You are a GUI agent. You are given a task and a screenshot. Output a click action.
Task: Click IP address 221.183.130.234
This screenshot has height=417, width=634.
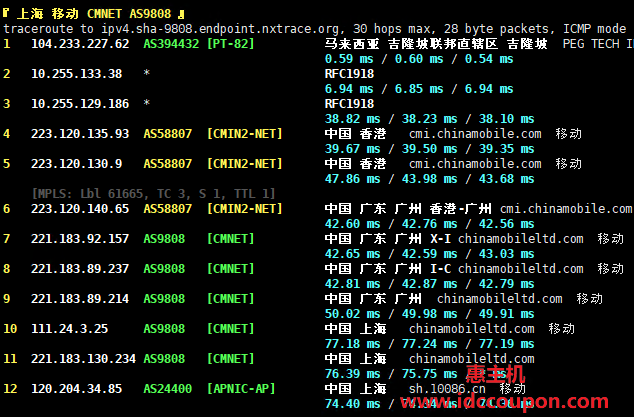tap(83, 358)
